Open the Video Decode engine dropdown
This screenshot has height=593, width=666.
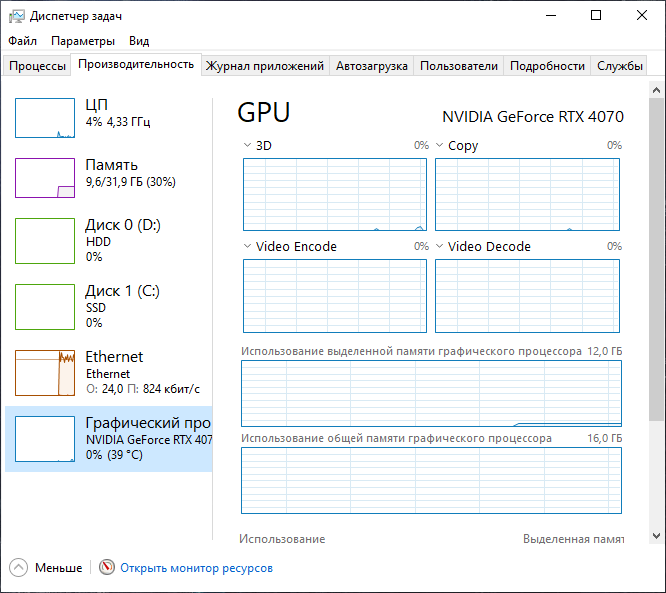[440, 247]
